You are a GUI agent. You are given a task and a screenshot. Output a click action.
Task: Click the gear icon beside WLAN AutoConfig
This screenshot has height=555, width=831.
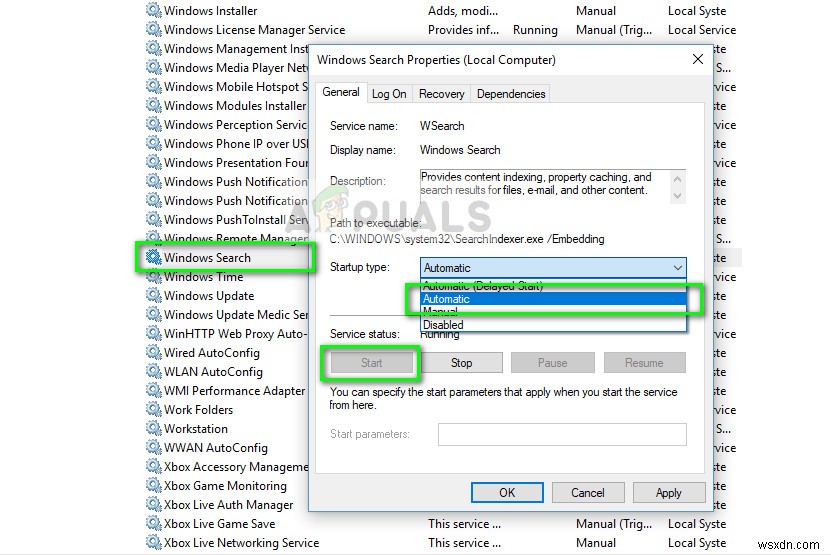(154, 372)
